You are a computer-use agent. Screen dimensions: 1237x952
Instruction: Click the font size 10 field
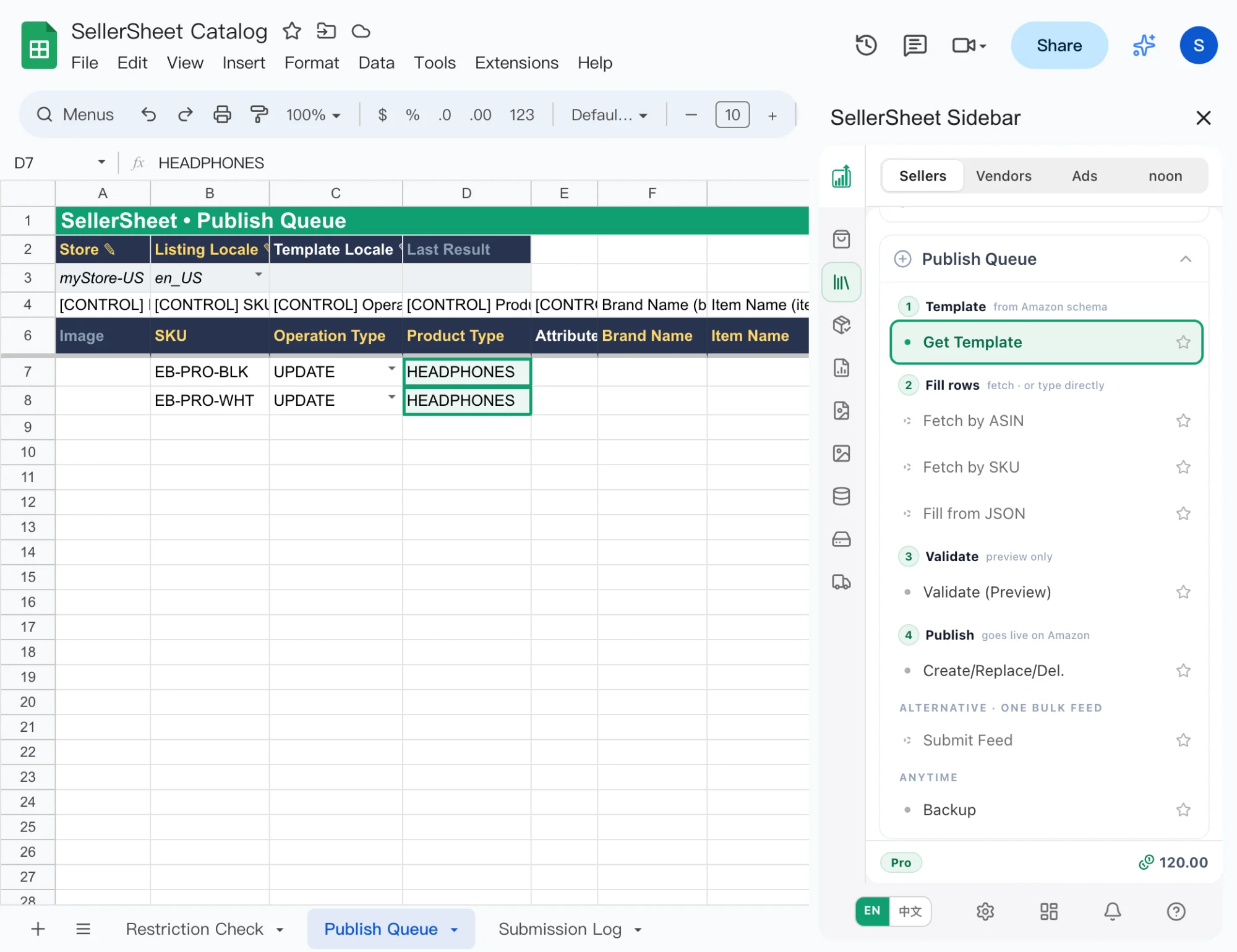pyautogui.click(x=732, y=114)
